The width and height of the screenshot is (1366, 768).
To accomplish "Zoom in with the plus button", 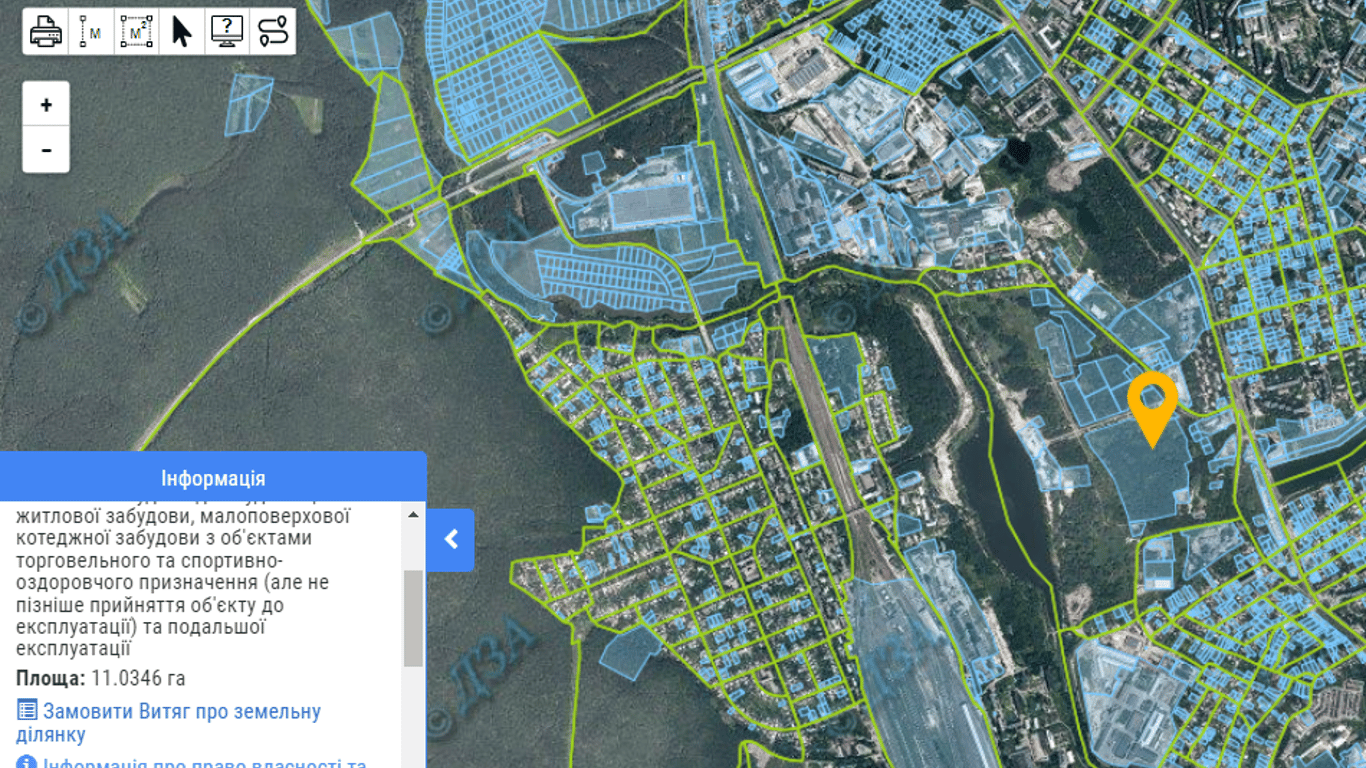I will (46, 105).
